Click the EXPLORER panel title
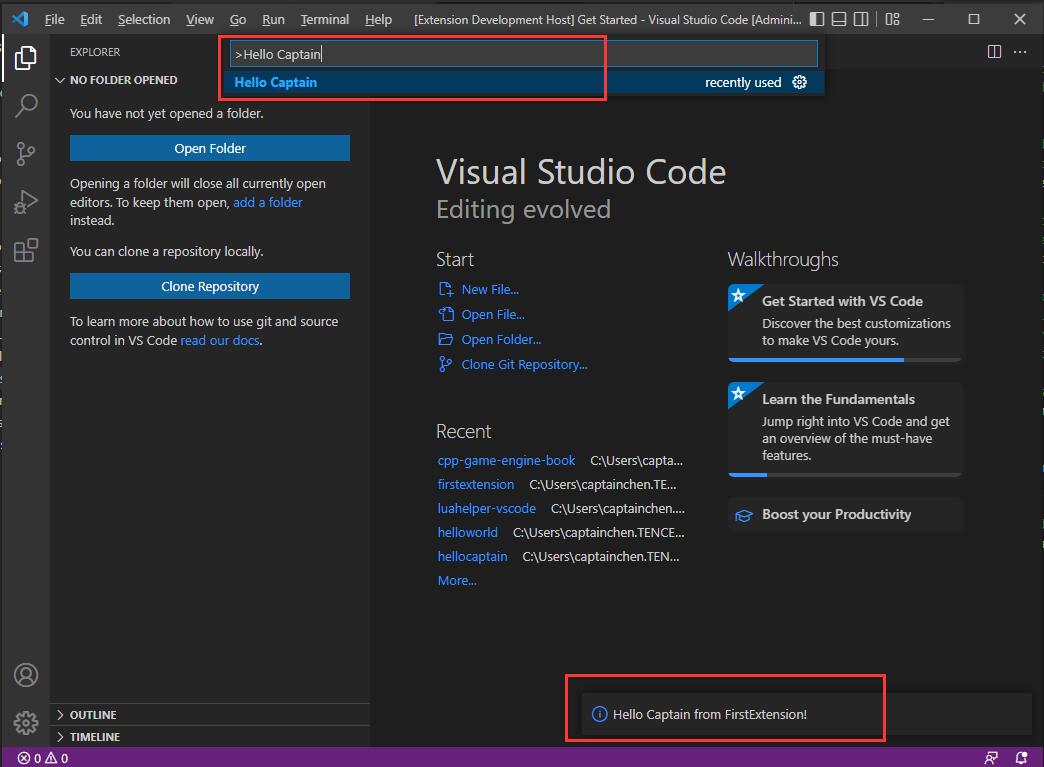1044x767 pixels. (x=95, y=52)
